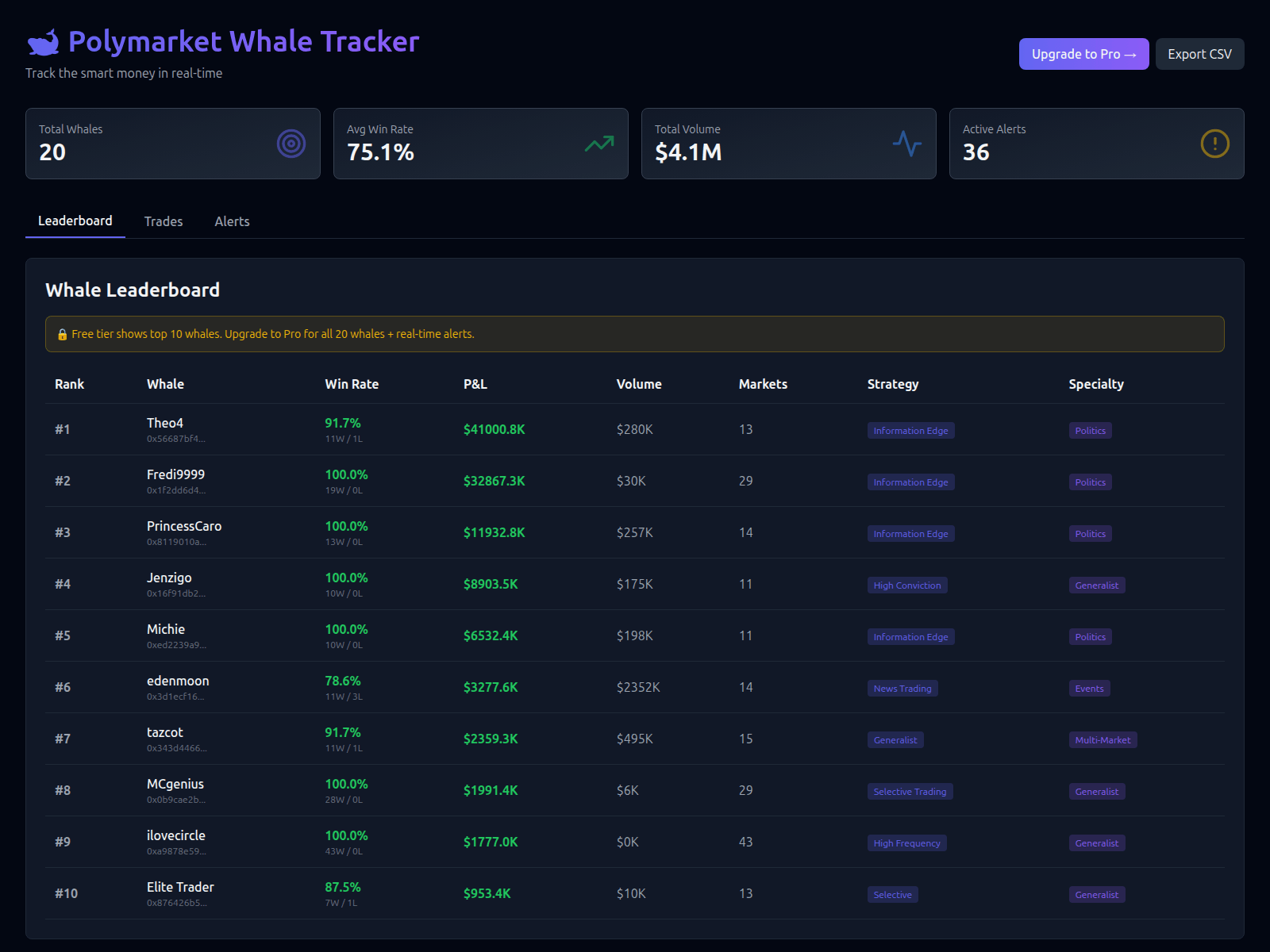Image resolution: width=1270 pixels, height=952 pixels.
Task: Click the Total Whales stat card
Action: (173, 144)
